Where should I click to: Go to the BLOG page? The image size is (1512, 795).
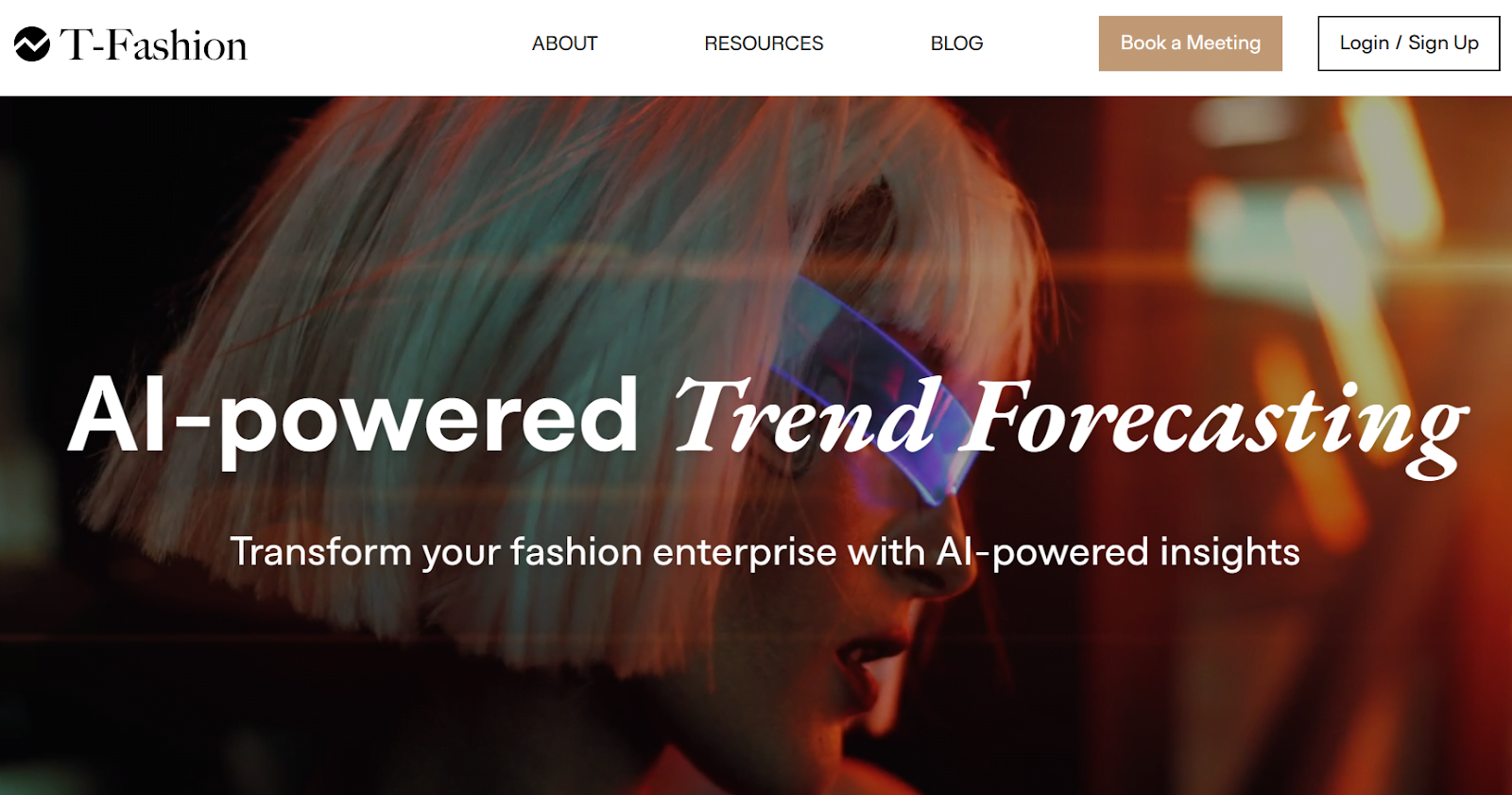tap(956, 43)
